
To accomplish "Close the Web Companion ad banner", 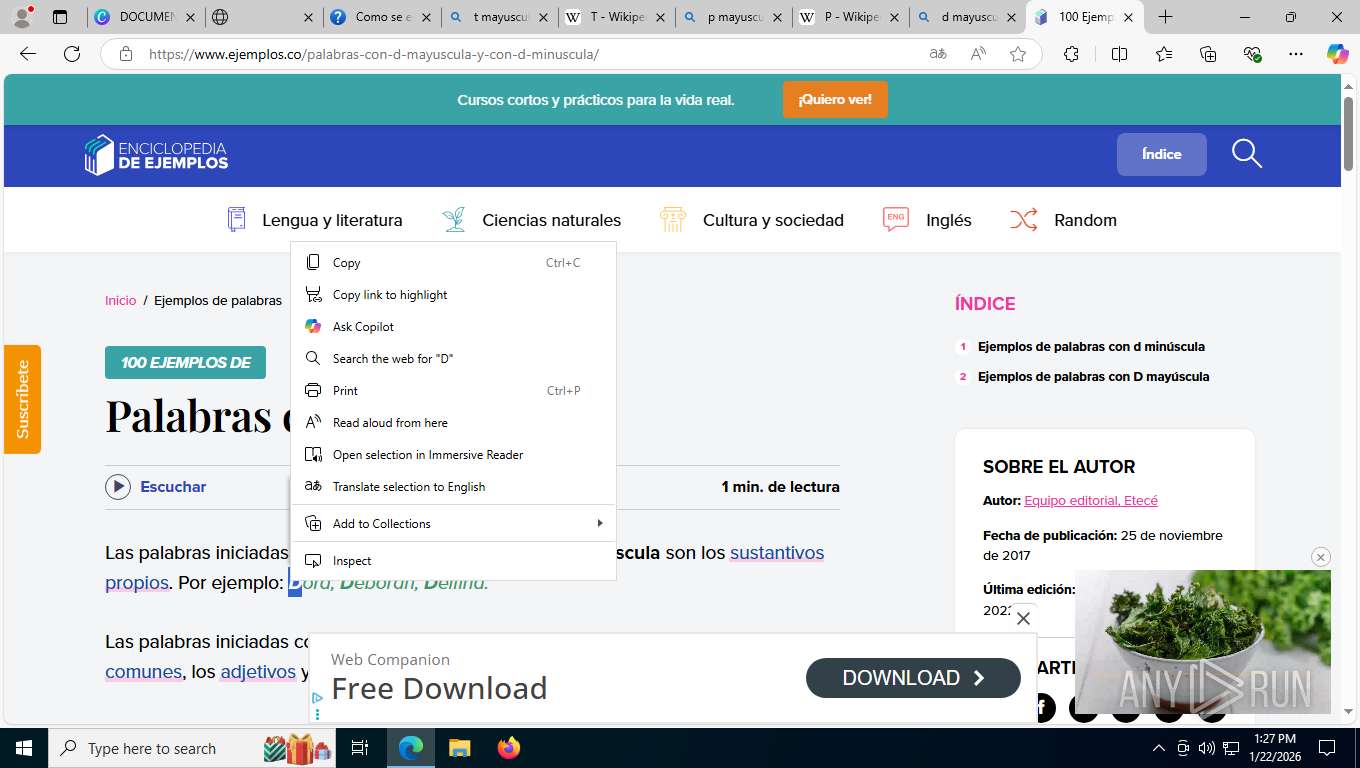I will point(1023,619).
